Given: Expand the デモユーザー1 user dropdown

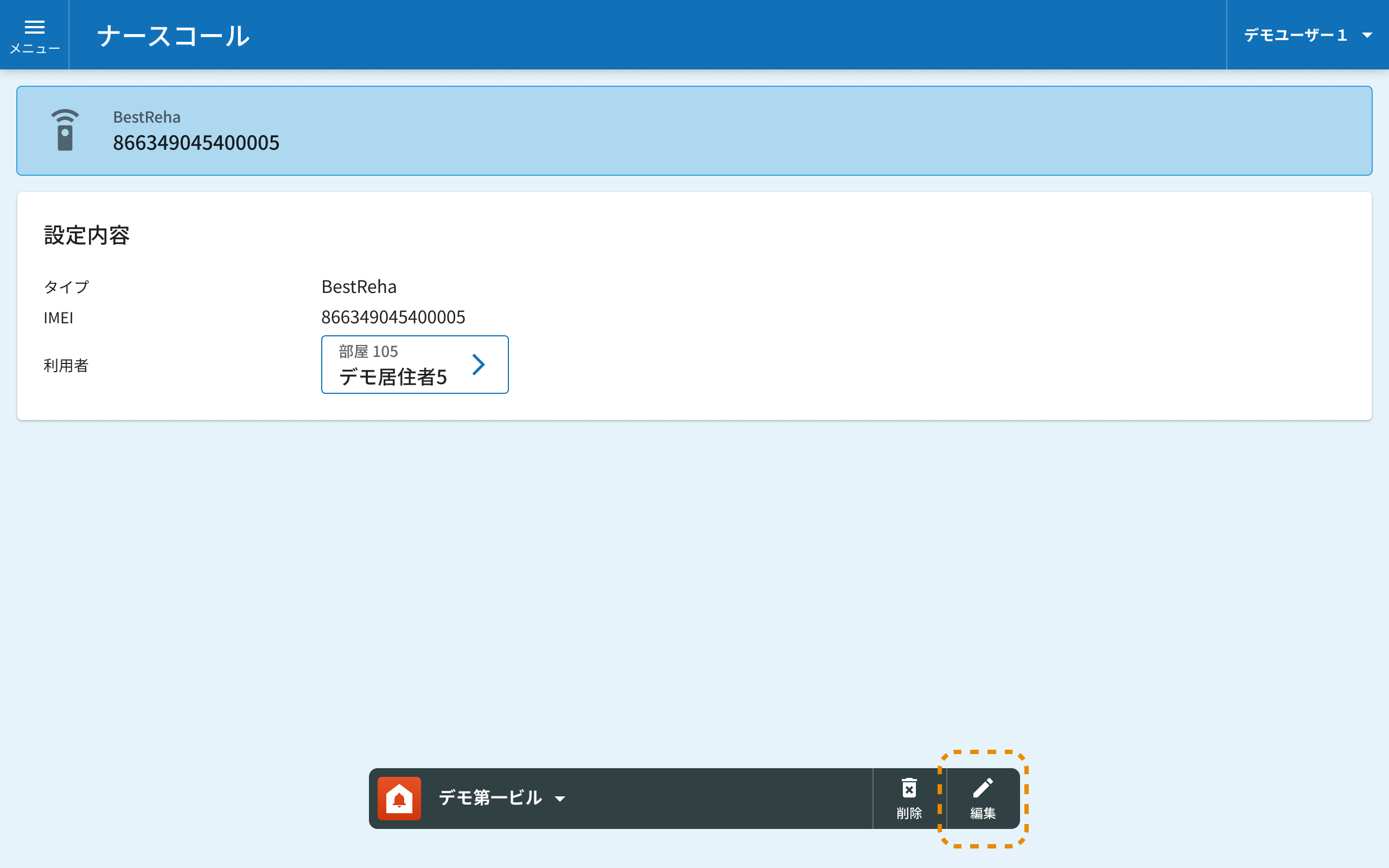Looking at the screenshot, I should pyautogui.click(x=1296, y=35).
